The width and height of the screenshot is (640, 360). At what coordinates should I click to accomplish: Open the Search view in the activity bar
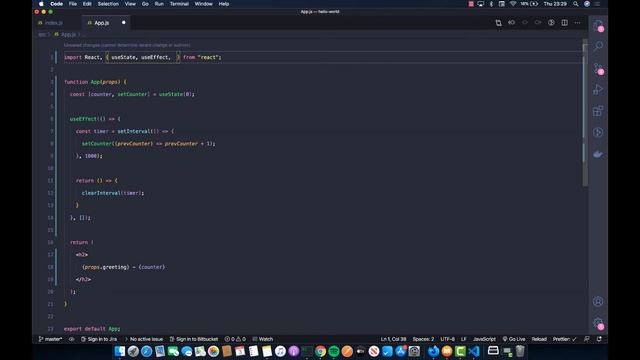[598, 46]
